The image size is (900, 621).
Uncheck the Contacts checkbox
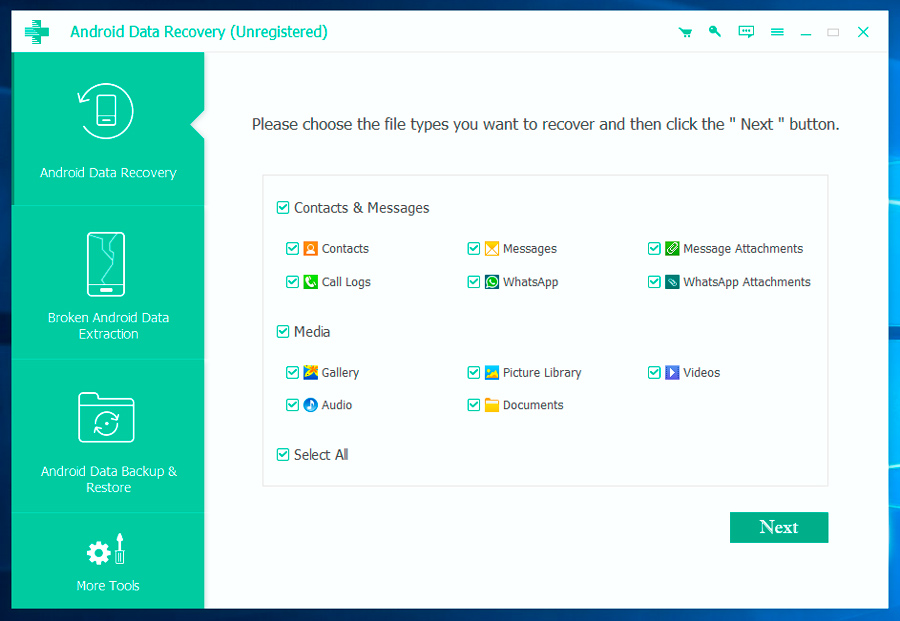coord(292,249)
